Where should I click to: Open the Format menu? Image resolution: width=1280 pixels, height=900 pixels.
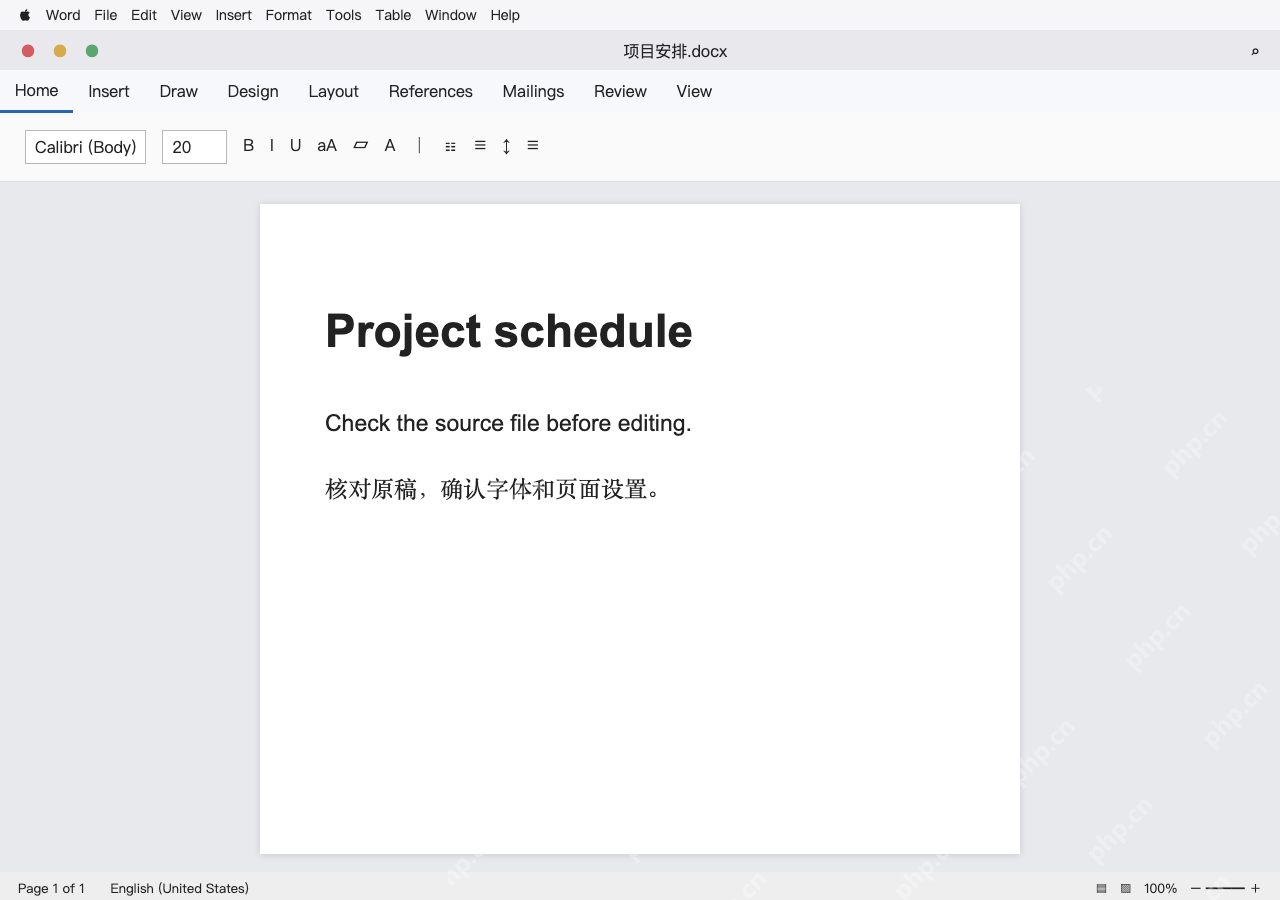(x=288, y=15)
